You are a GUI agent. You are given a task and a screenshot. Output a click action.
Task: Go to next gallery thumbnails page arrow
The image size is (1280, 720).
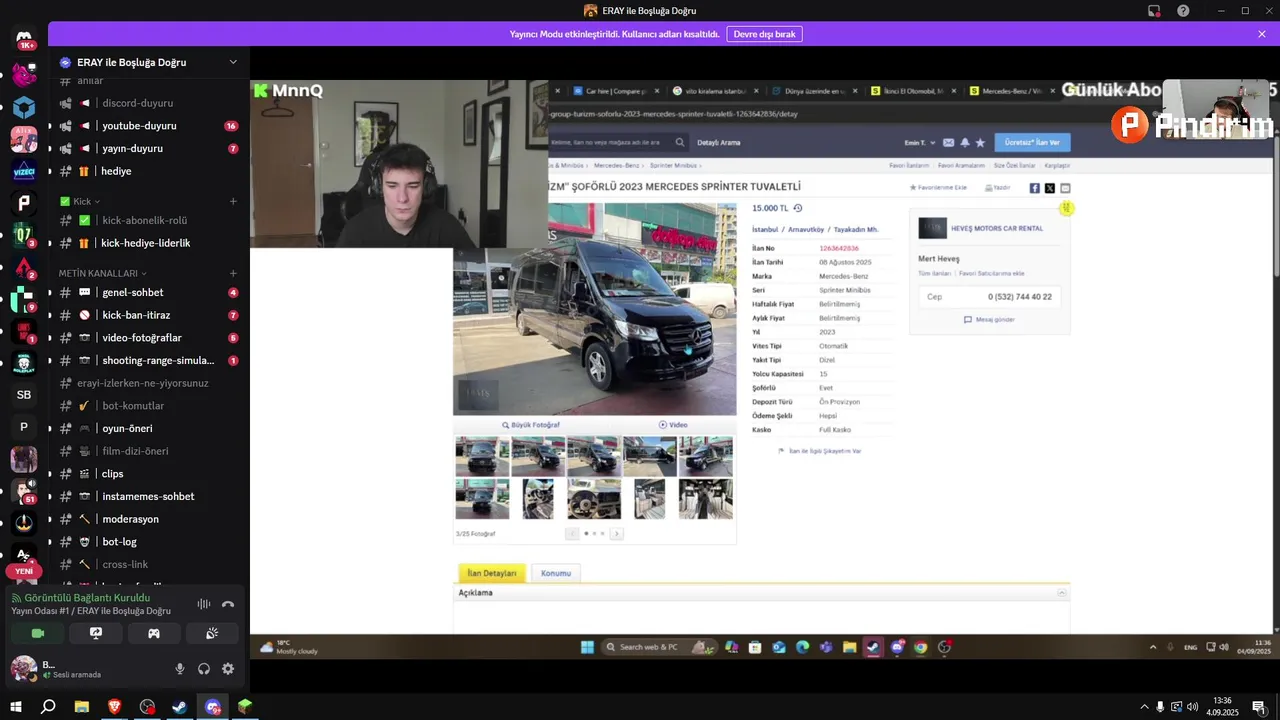616,534
